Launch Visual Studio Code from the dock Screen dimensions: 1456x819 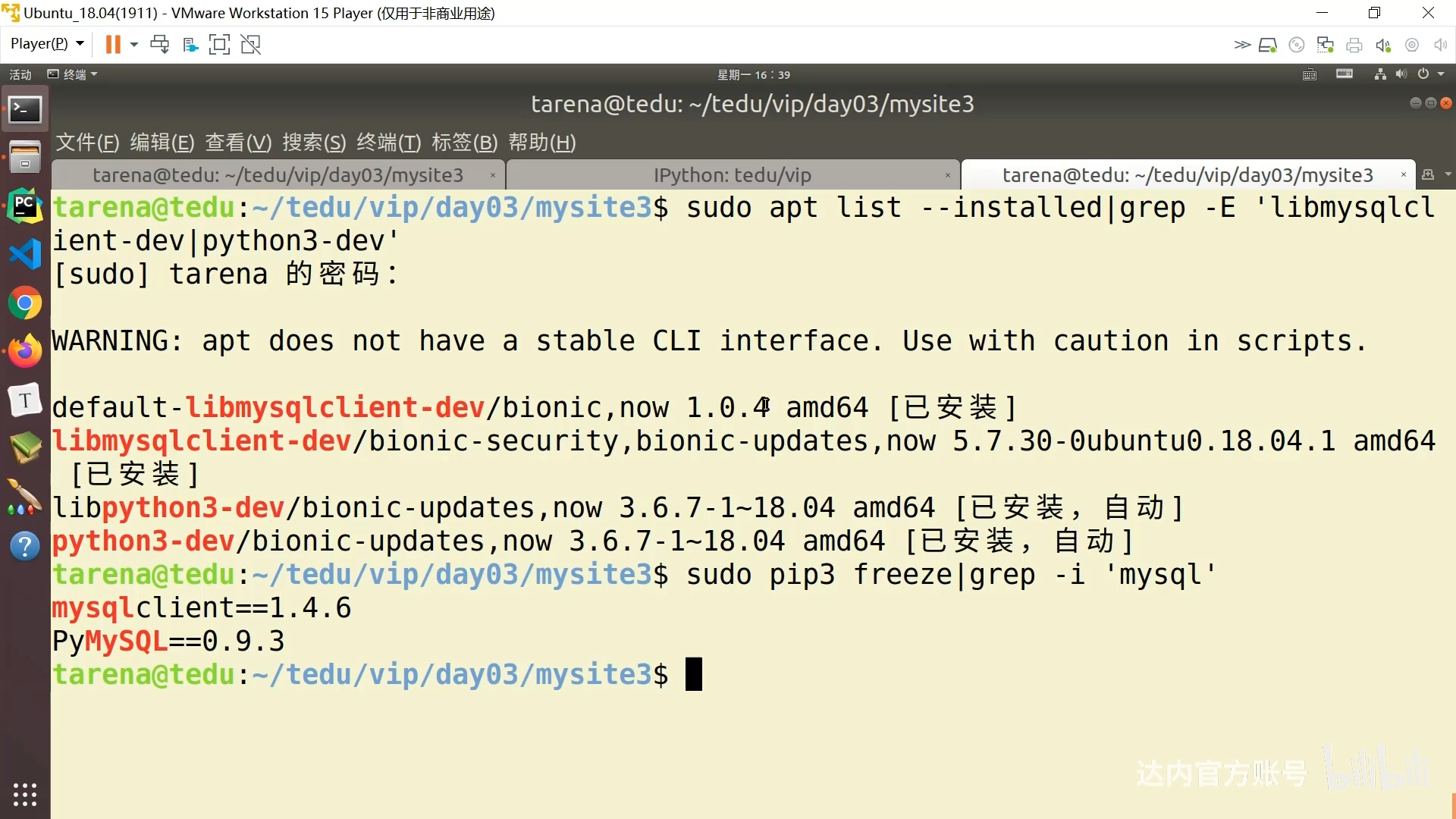click(x=25, y=254)
